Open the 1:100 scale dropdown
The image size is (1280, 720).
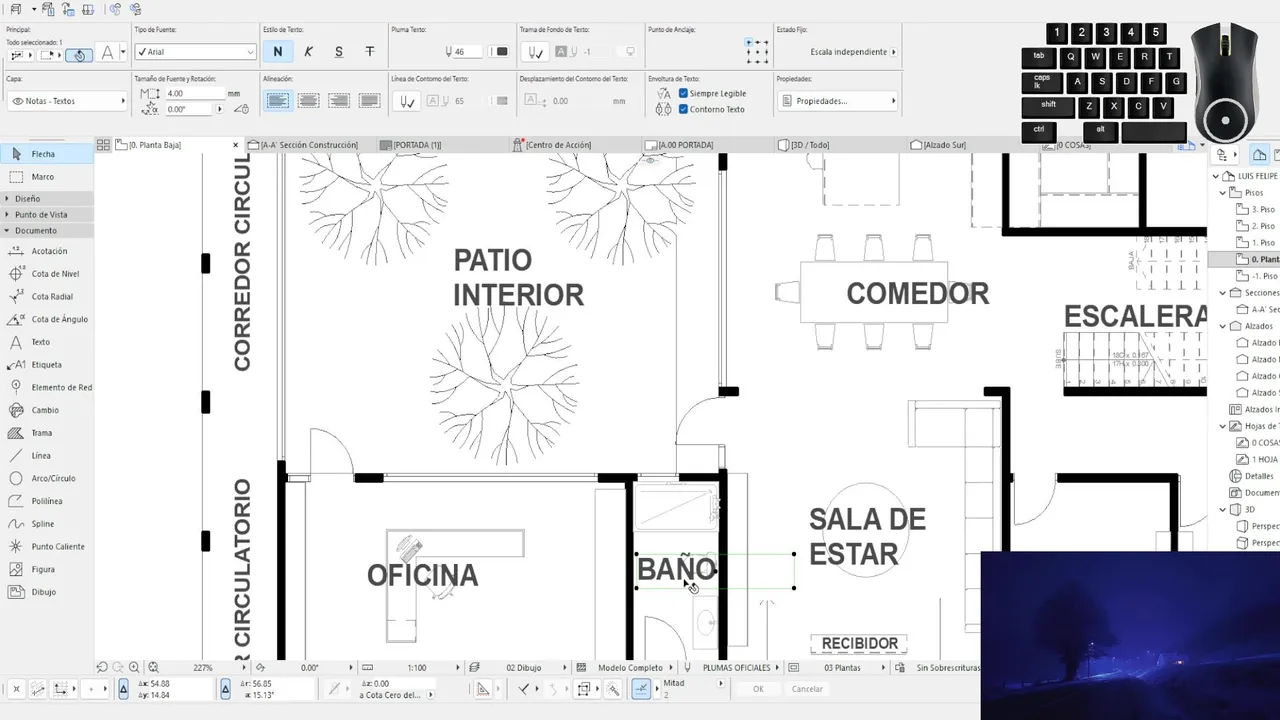point(411,667)
